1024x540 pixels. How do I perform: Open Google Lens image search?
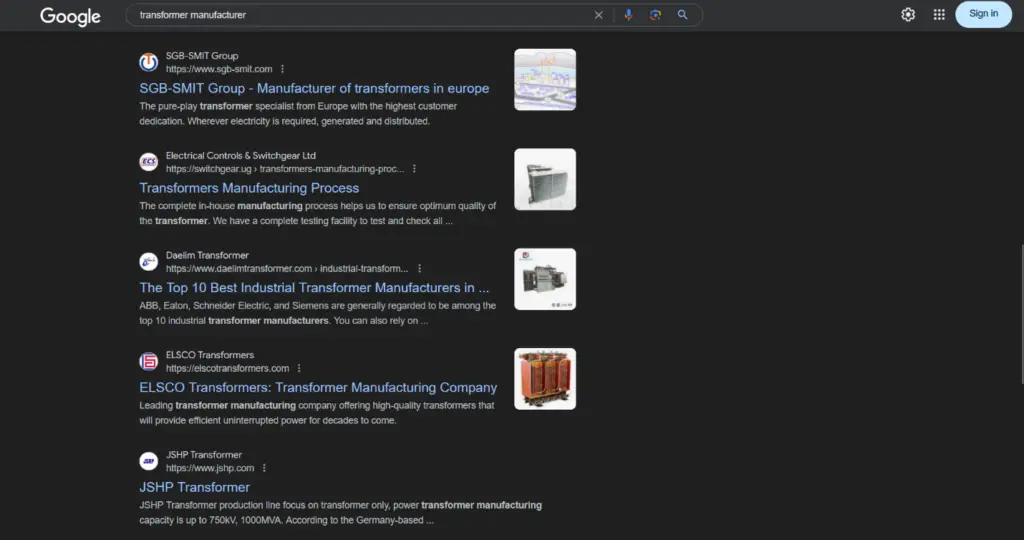coord(655,15)
